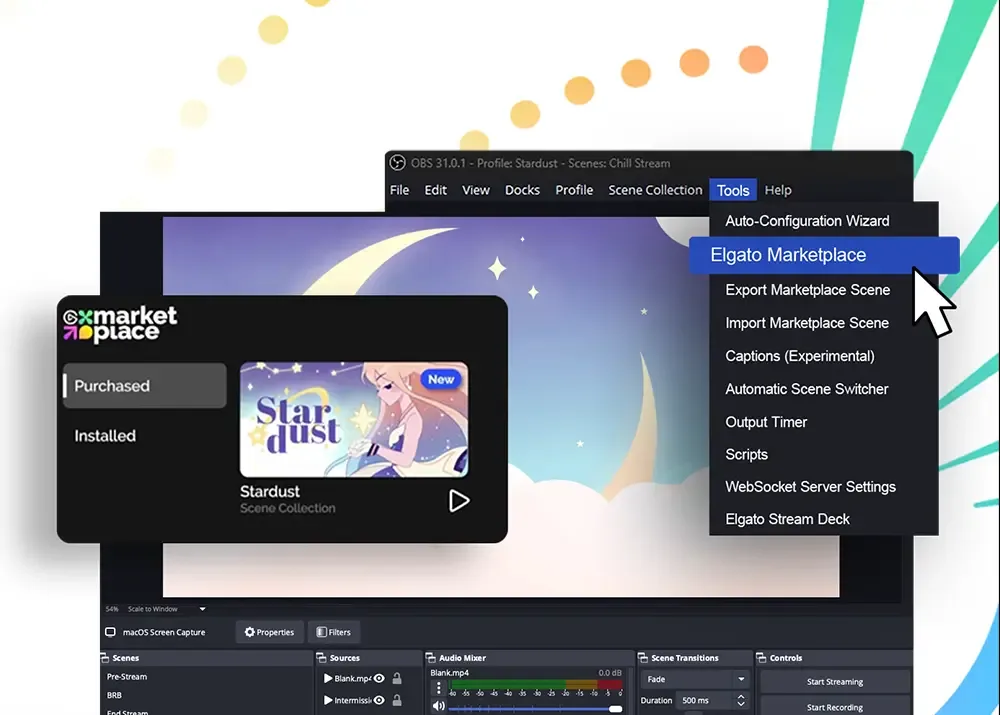Open the Stardust scene collection thumbnail
Image resolution: width=1000 pixels, height=715 pixels.
tap(354, 420)
